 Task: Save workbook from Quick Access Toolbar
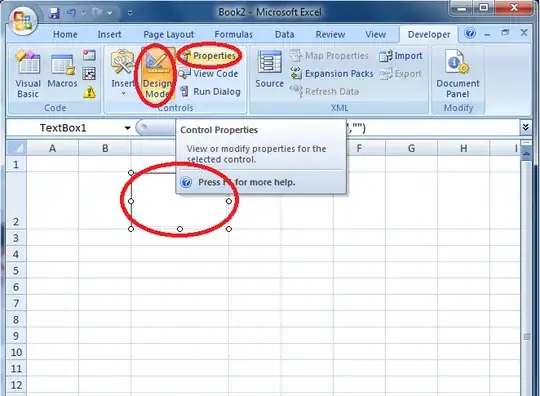tap(54, 13)
